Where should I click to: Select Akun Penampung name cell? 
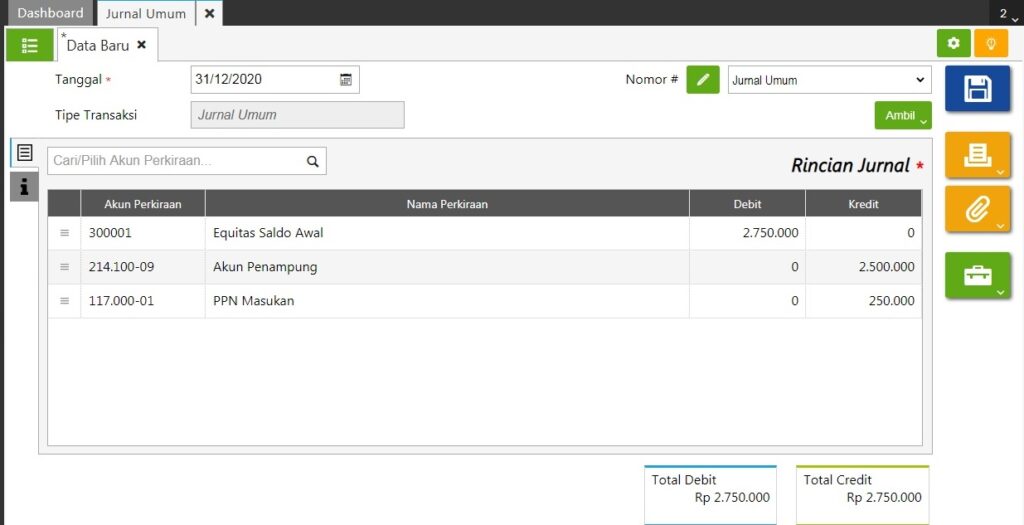(447, 267)
